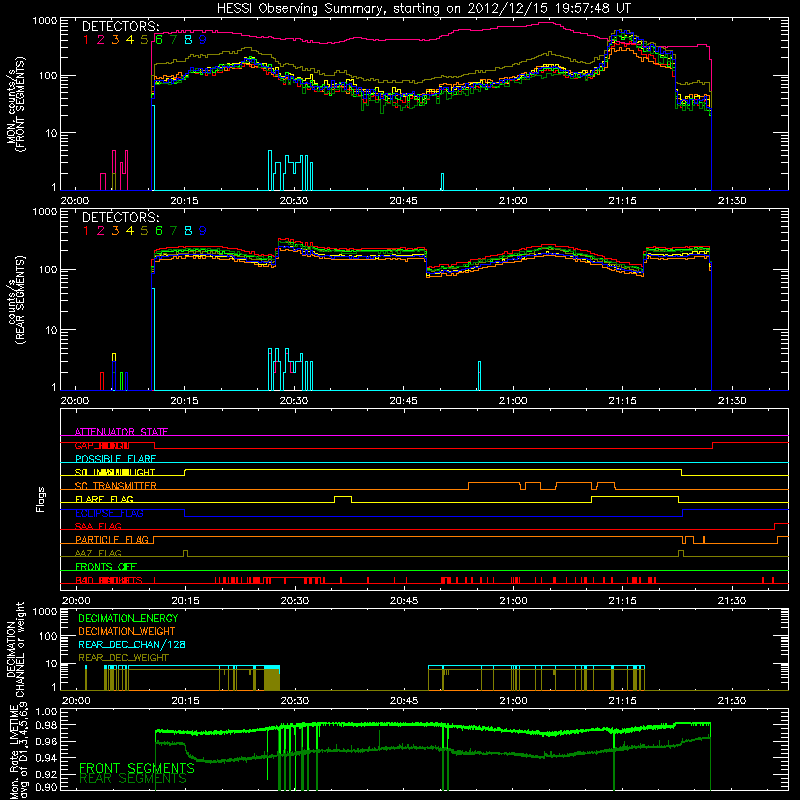Click dark green detector 7 legend number, rear segments plot
Viewport: 800px width, 800px height.
tap(173, 231)
